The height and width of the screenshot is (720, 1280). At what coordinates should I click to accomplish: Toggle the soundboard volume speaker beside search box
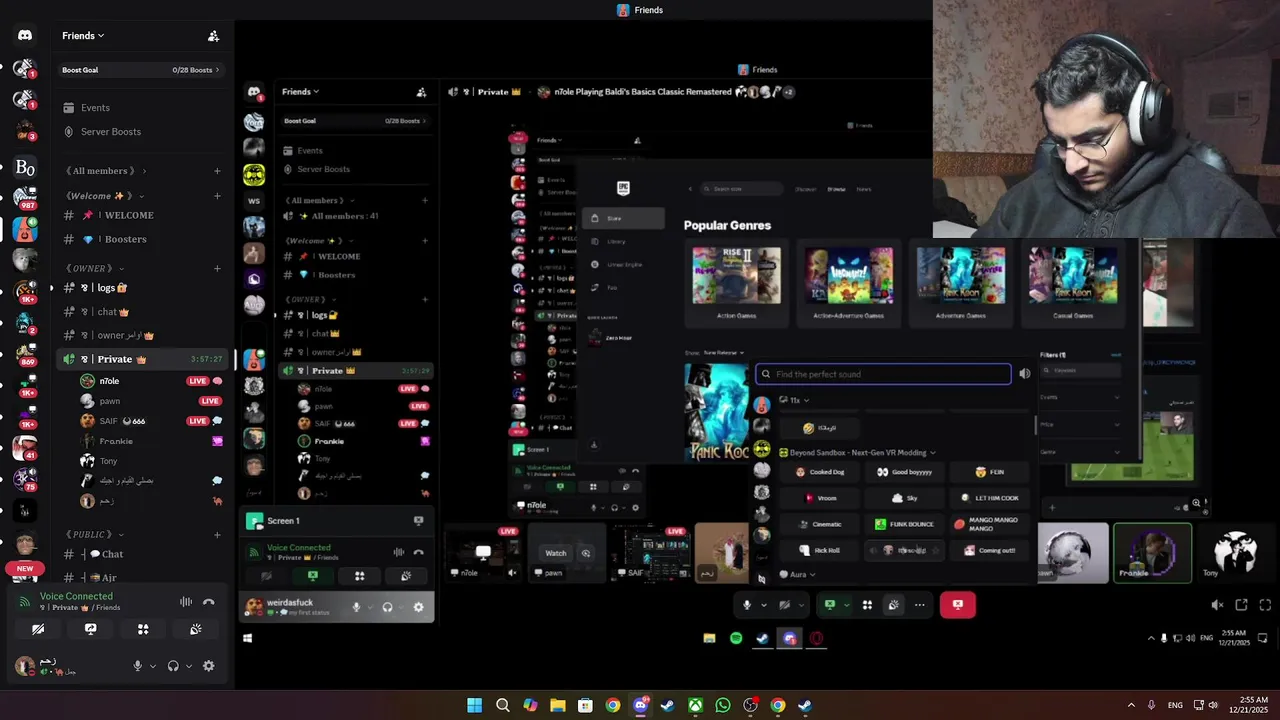tap(1024, 374)
